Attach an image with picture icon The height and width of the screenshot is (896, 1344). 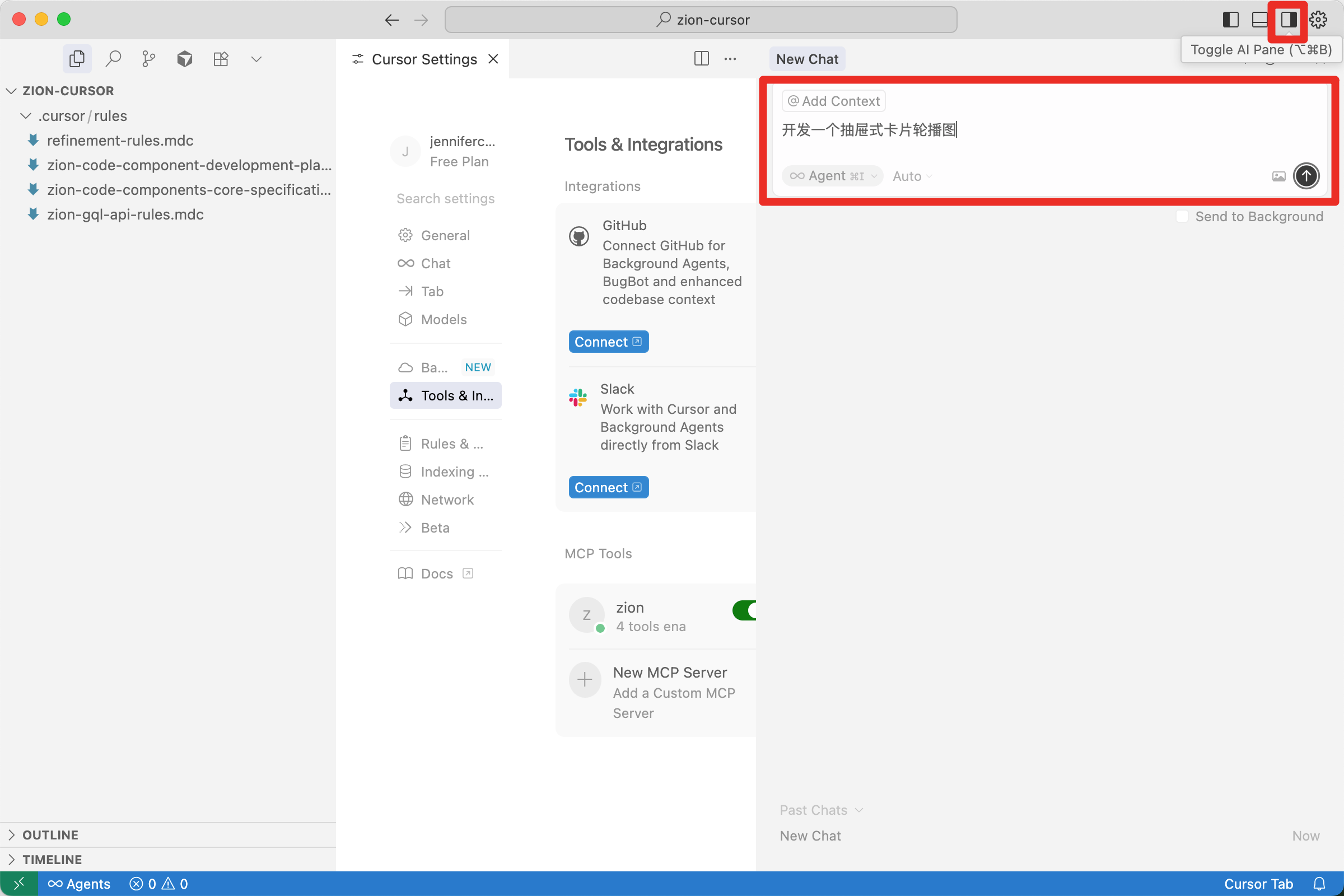[x=1279, y=176]
